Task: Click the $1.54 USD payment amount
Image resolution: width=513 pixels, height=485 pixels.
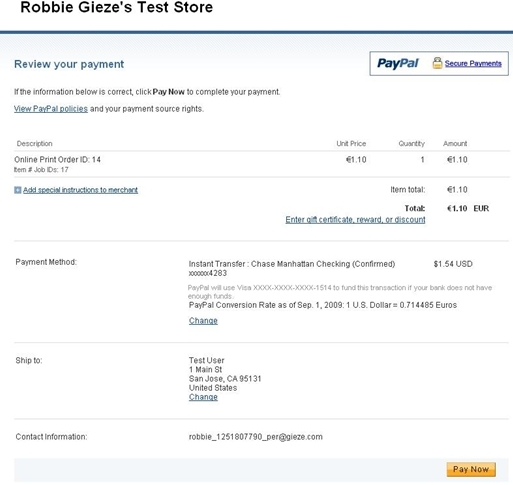Action: pyautogui.click(x=453, y=264)
